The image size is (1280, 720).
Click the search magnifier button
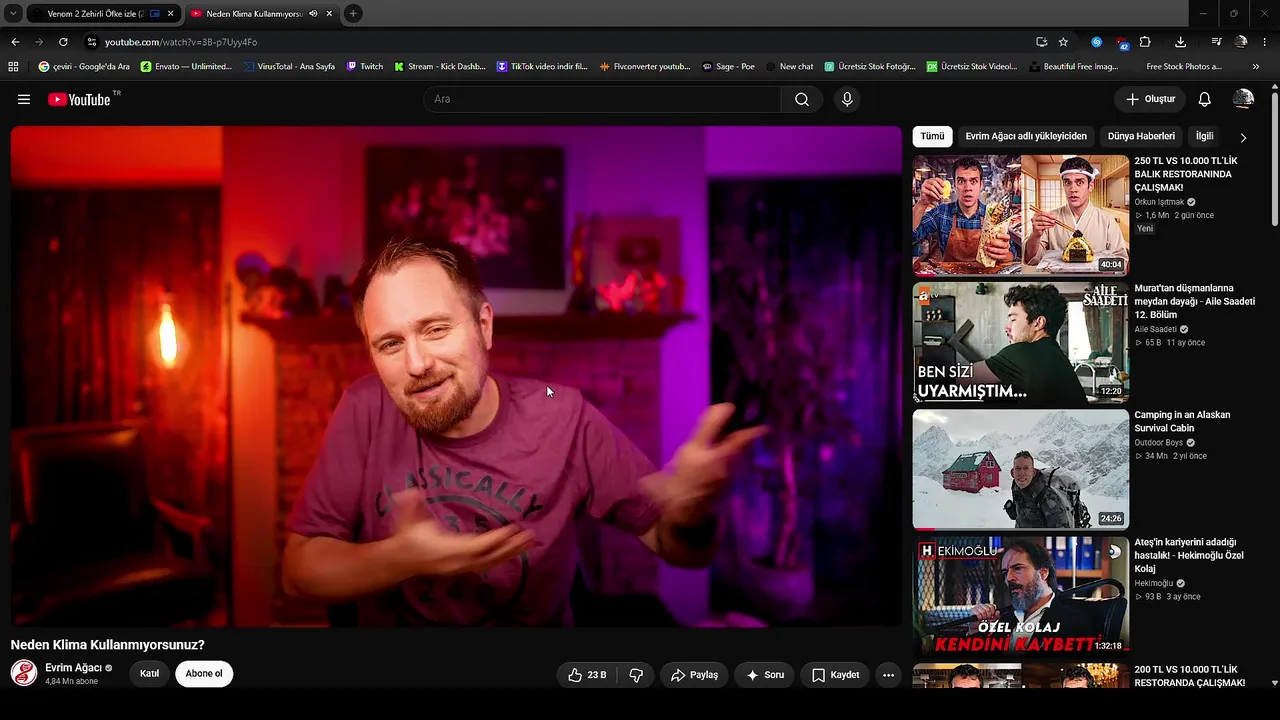pyautogui.click(x=802, y=99)
